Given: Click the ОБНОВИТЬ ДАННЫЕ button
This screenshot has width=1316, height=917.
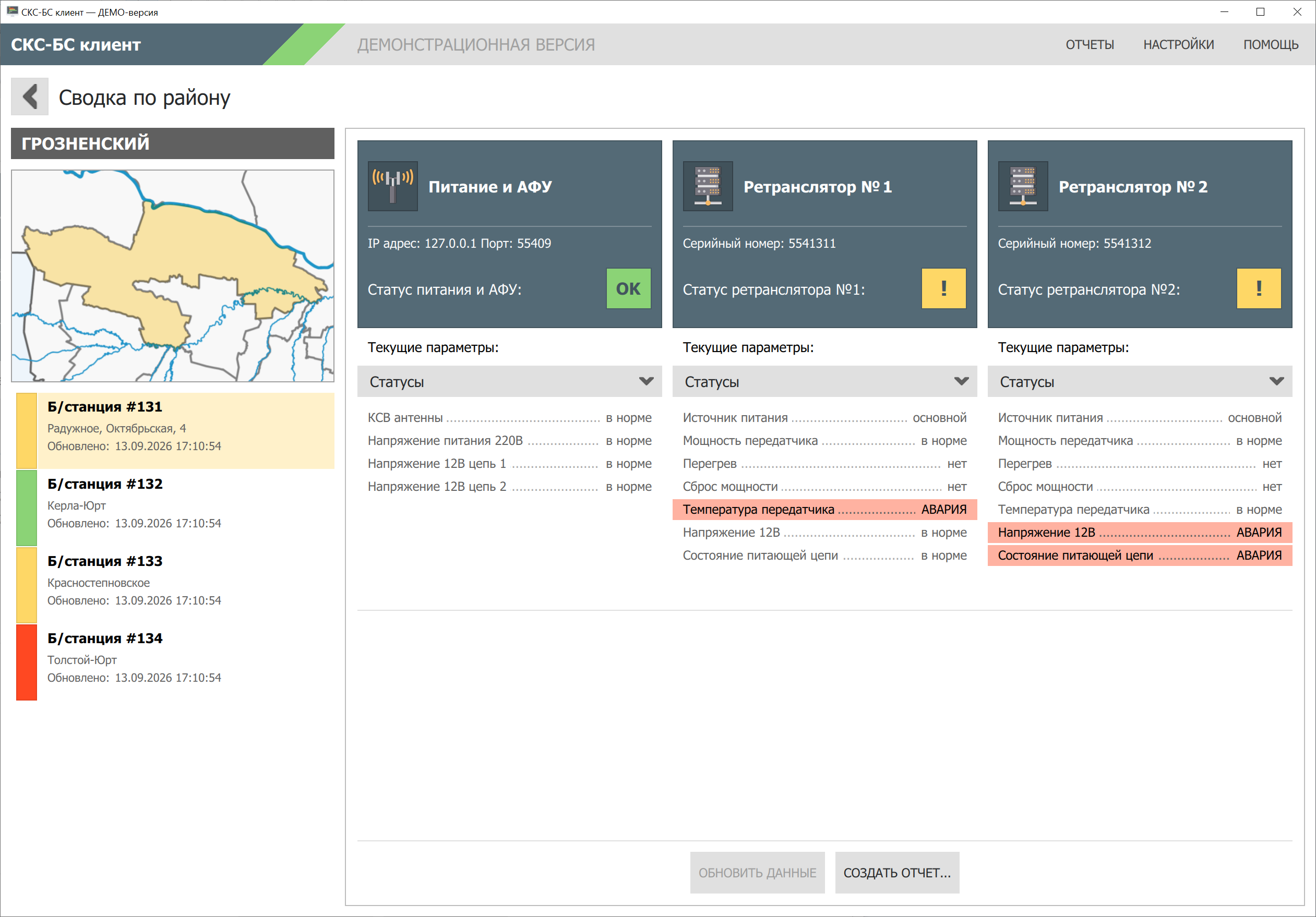Looking at the screenshot, I should click(x=758, y=873).
